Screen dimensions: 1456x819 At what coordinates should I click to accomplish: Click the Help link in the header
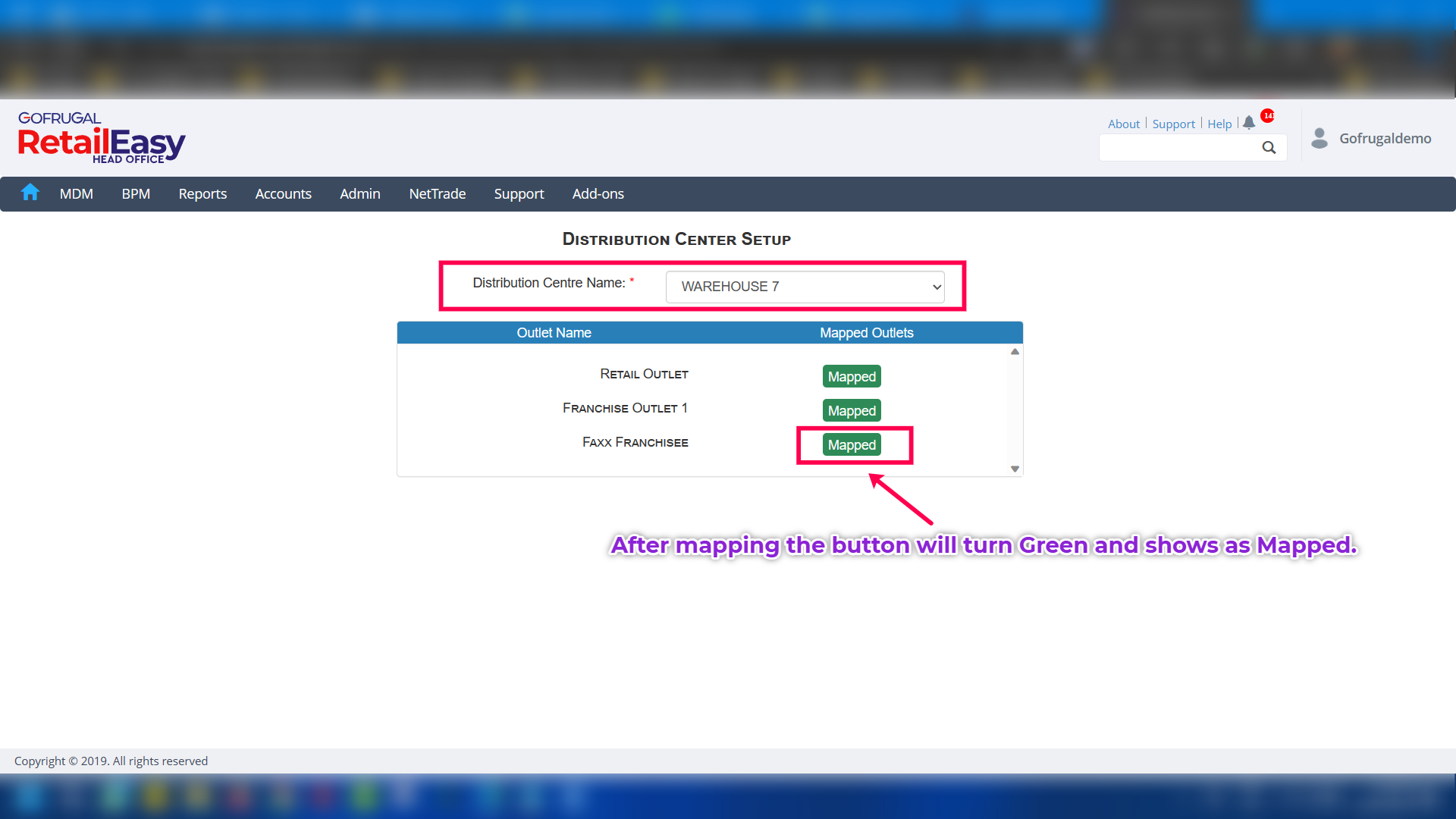pyautogui.click(x=1219, y=124)
